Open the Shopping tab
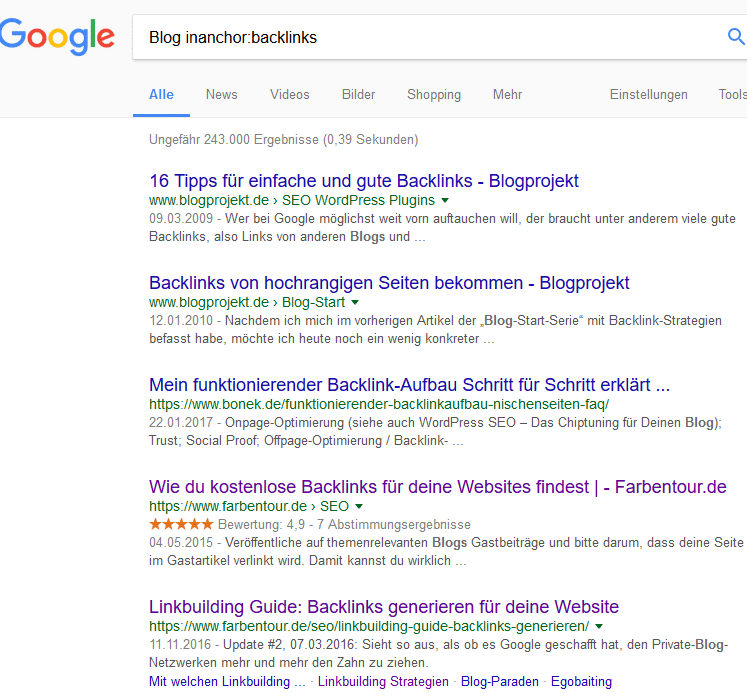Image resolution: width=747 pixels, height=697 pixels. [434, 94]
